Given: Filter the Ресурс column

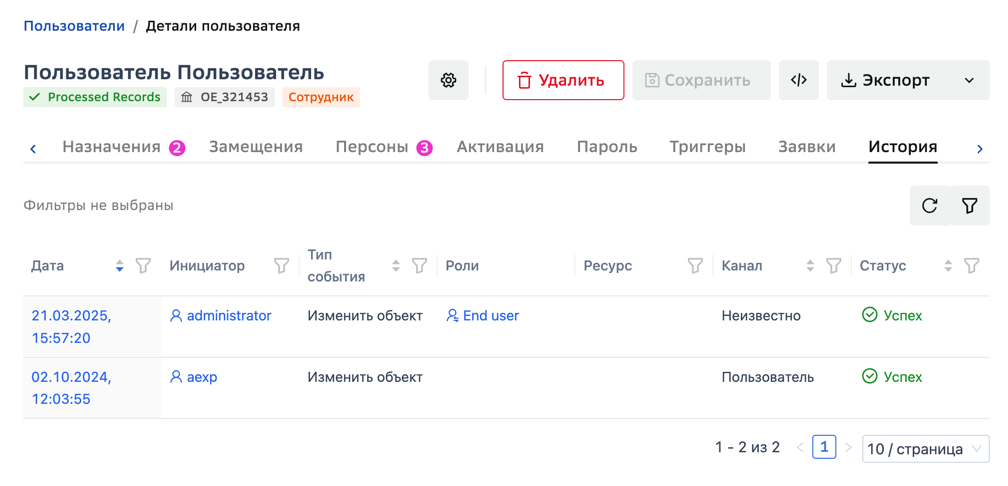Looking at the screenshot, I should (x=695, y=266).
